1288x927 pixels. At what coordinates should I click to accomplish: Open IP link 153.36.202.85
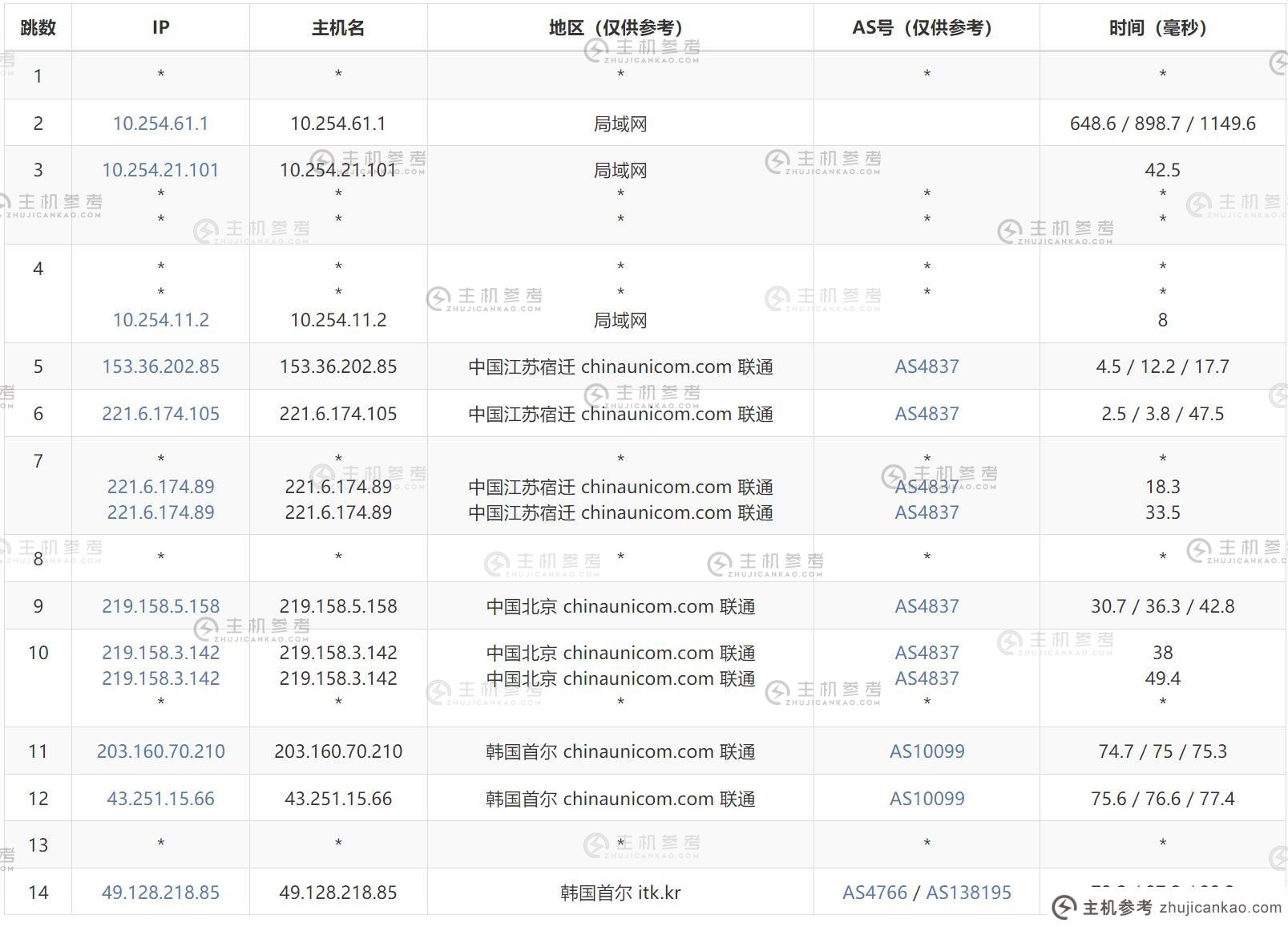[x=160, y=366]
